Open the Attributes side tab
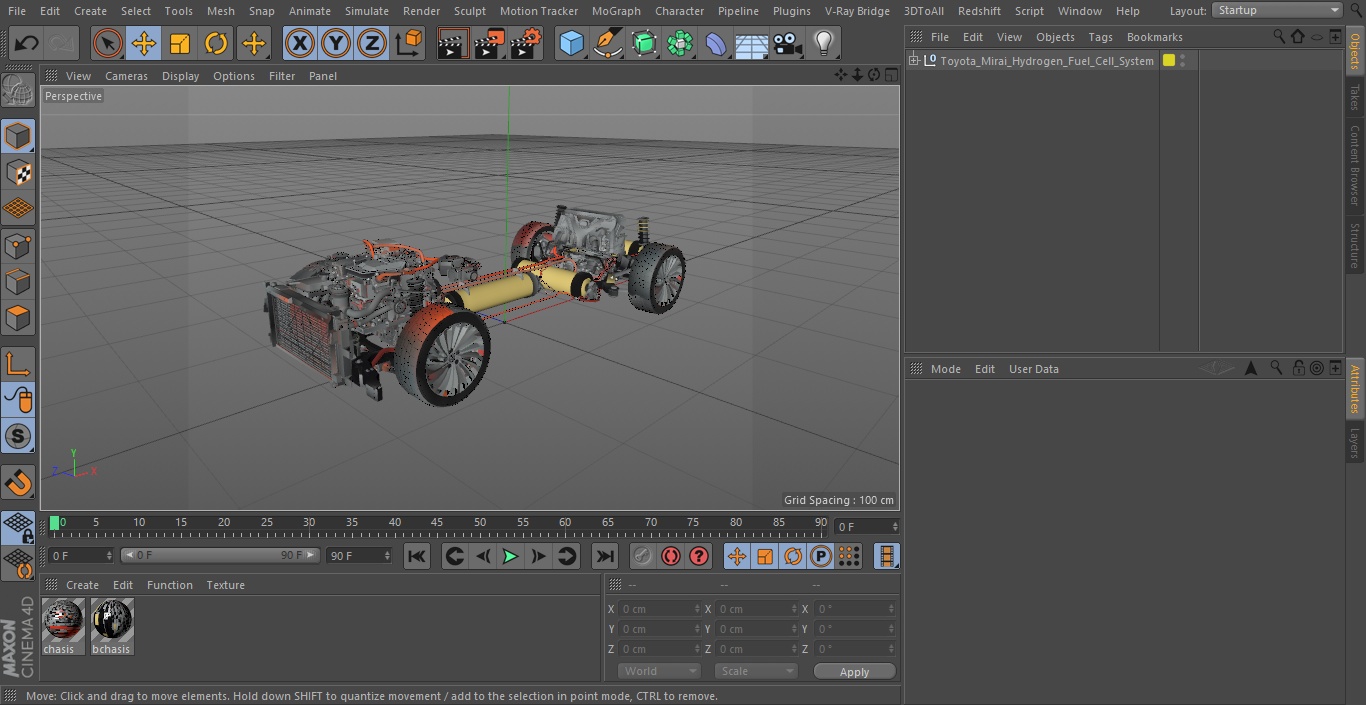This screenshot has width=1366, height=705. pos(1355,389)
